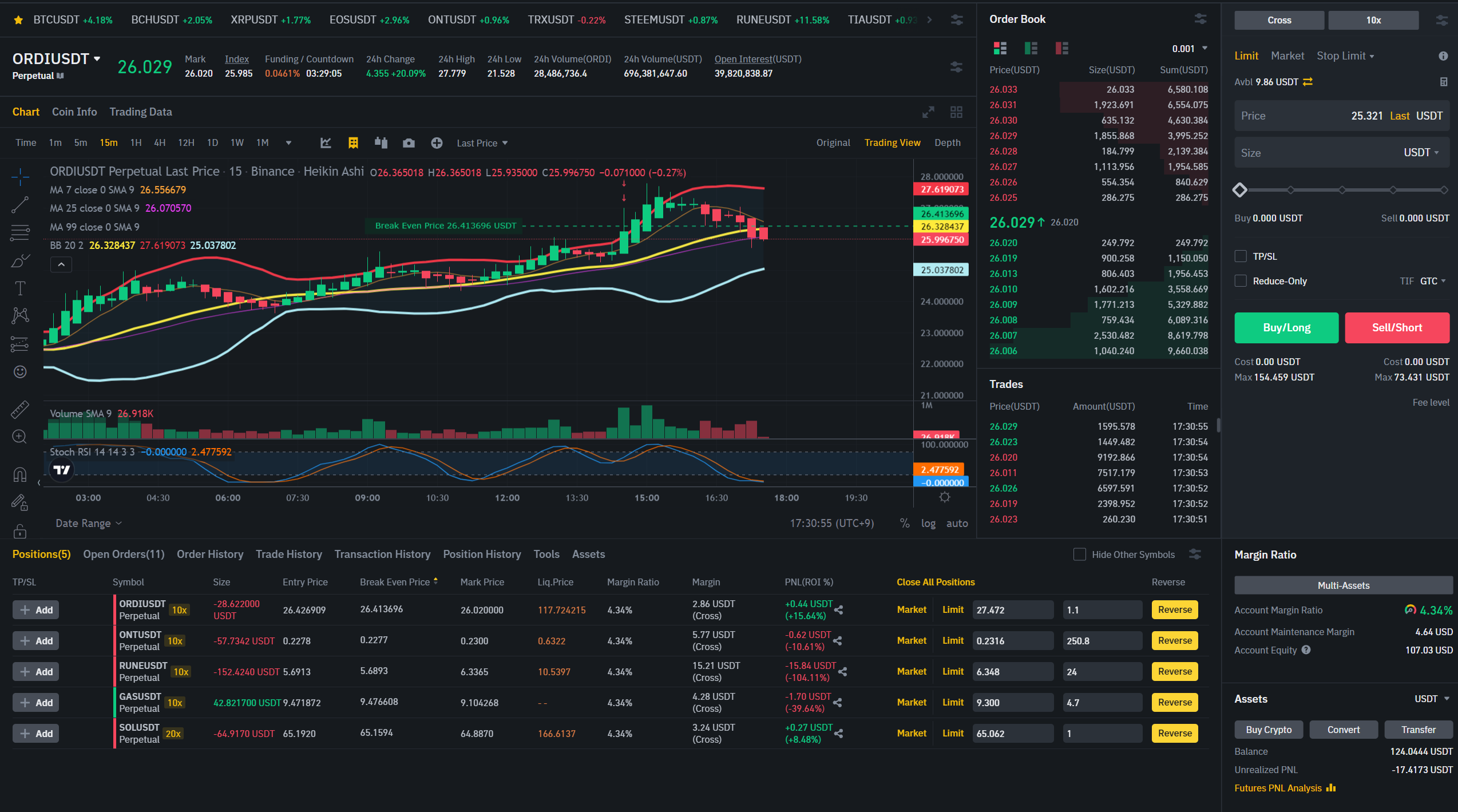1458x812 pixels.
Task: Expand more time intervals dropdown
Action: [288, 143]
